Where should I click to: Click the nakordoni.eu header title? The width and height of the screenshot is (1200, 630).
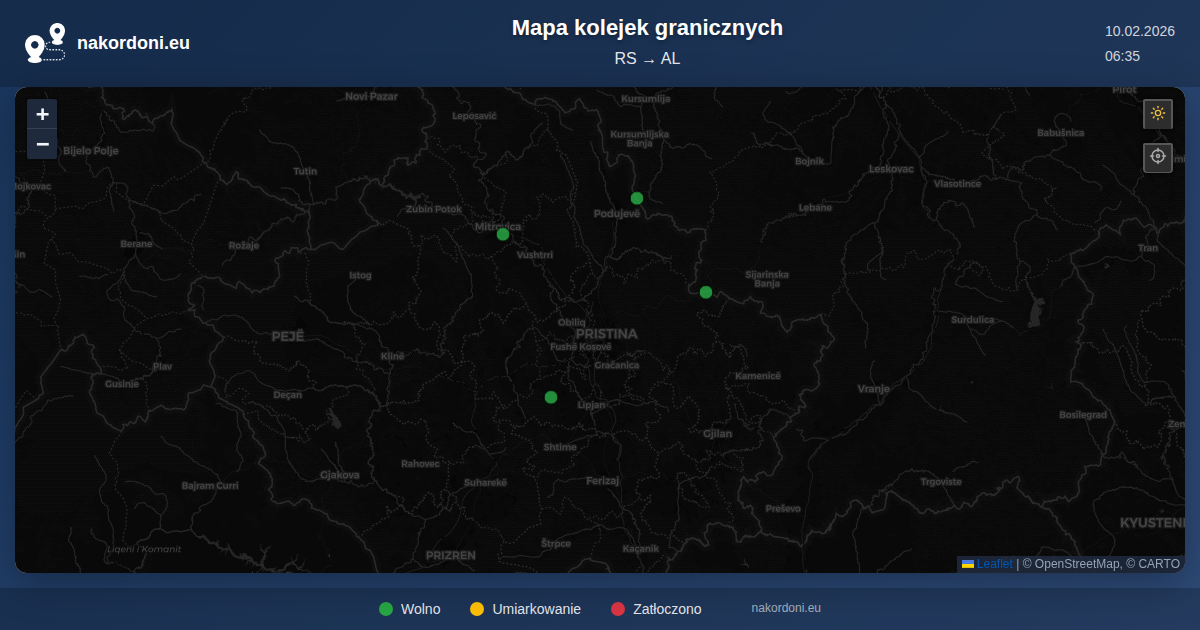pyautogui.click(x=133, y=43)
